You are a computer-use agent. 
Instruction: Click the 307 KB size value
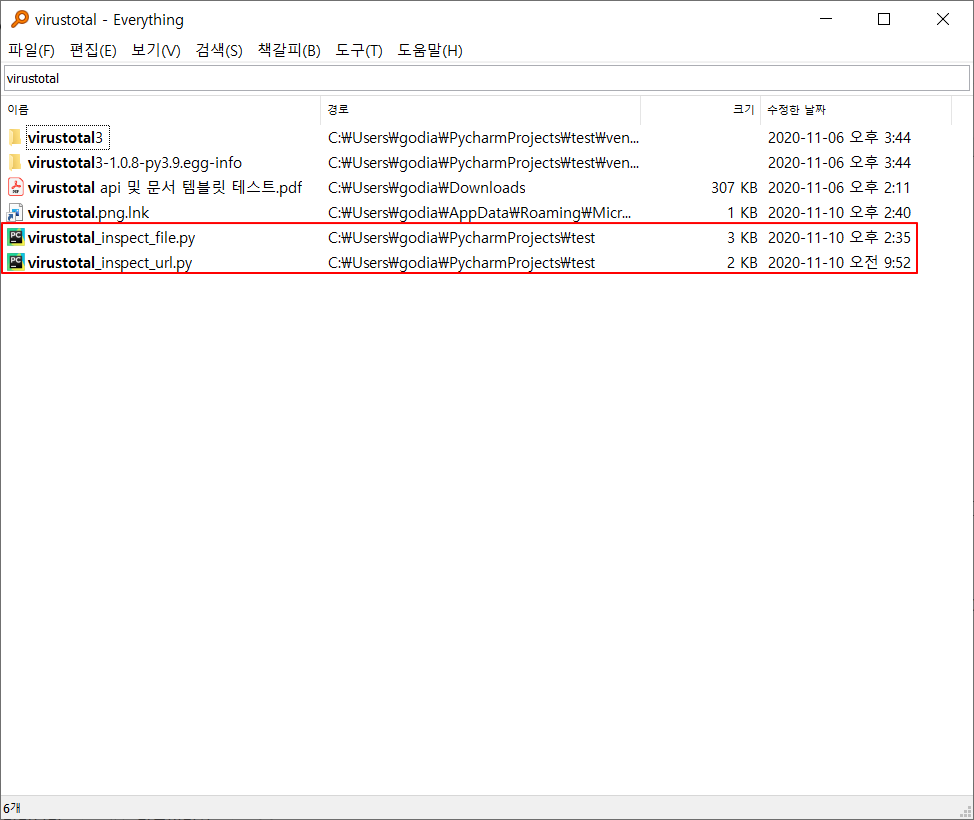734,188
